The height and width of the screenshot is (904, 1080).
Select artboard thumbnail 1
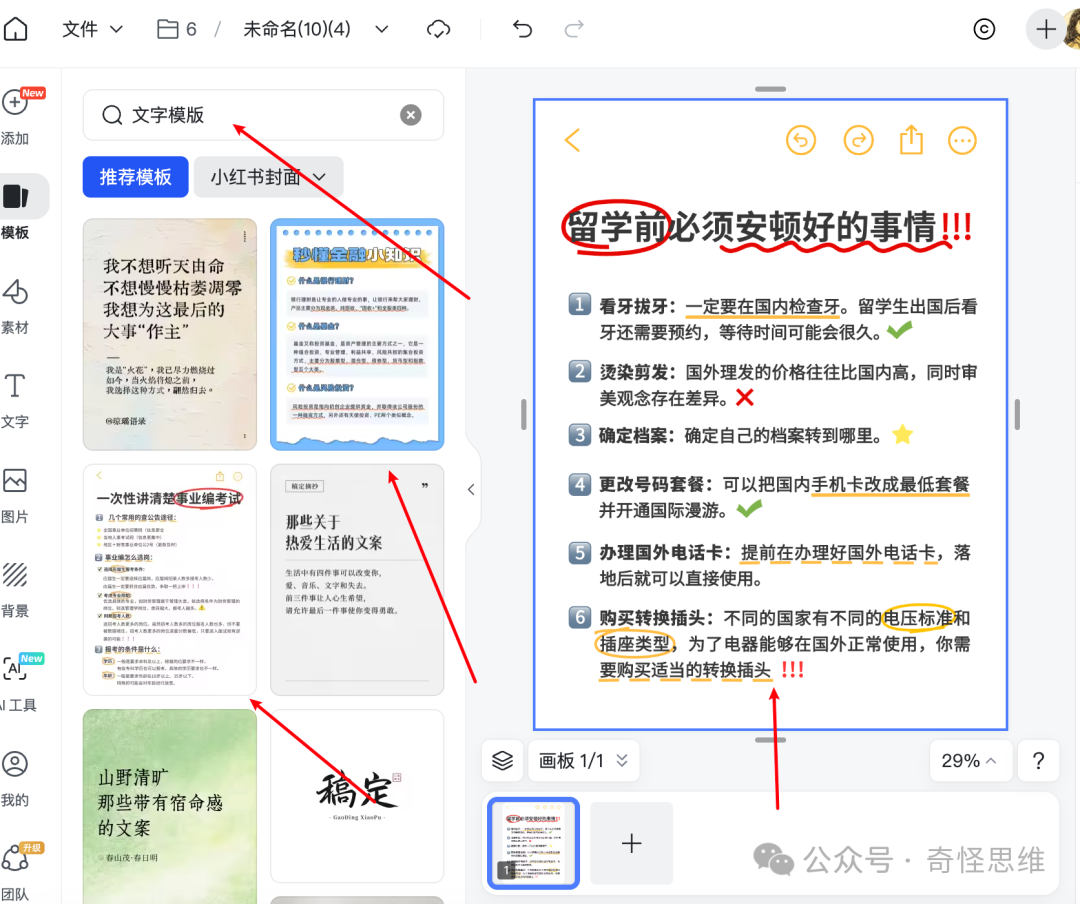(x=533, y=843)
